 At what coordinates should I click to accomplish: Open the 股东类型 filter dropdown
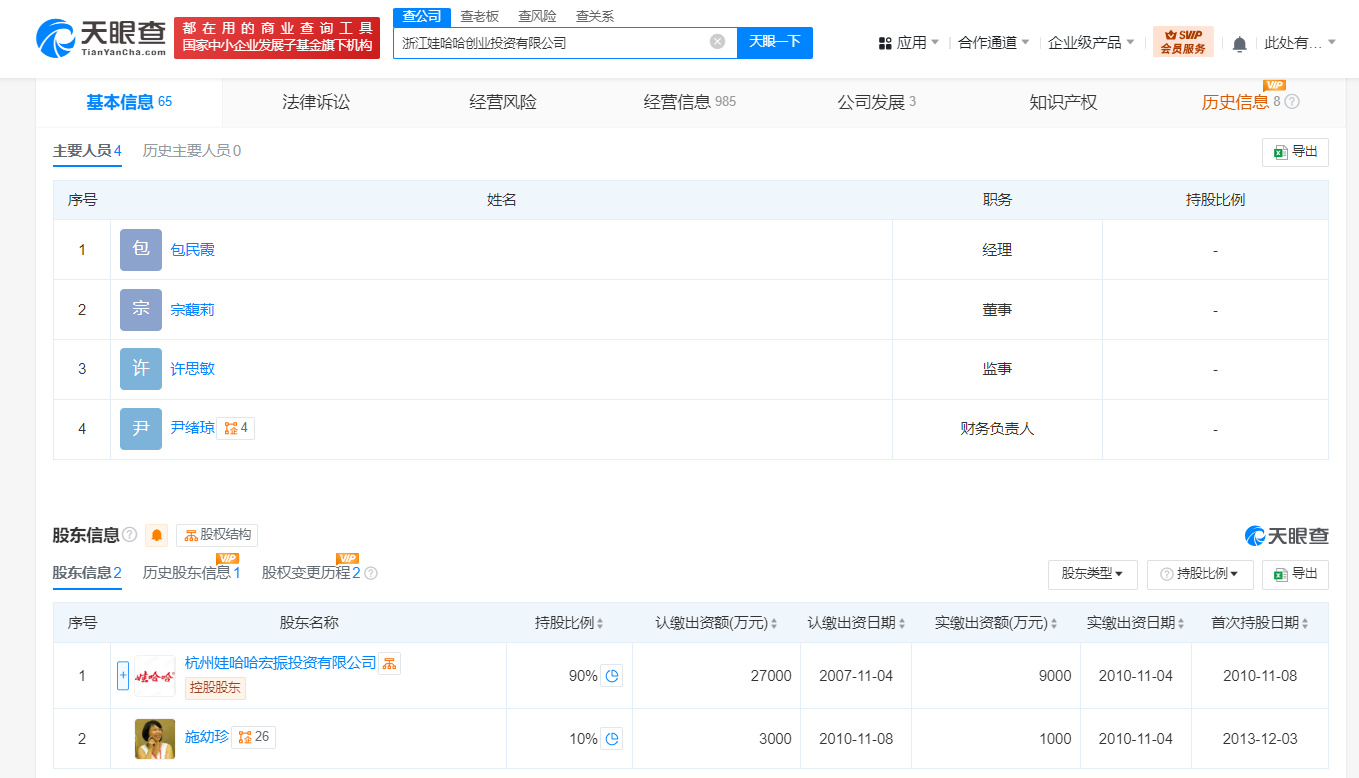click(x=1093, y=574)
